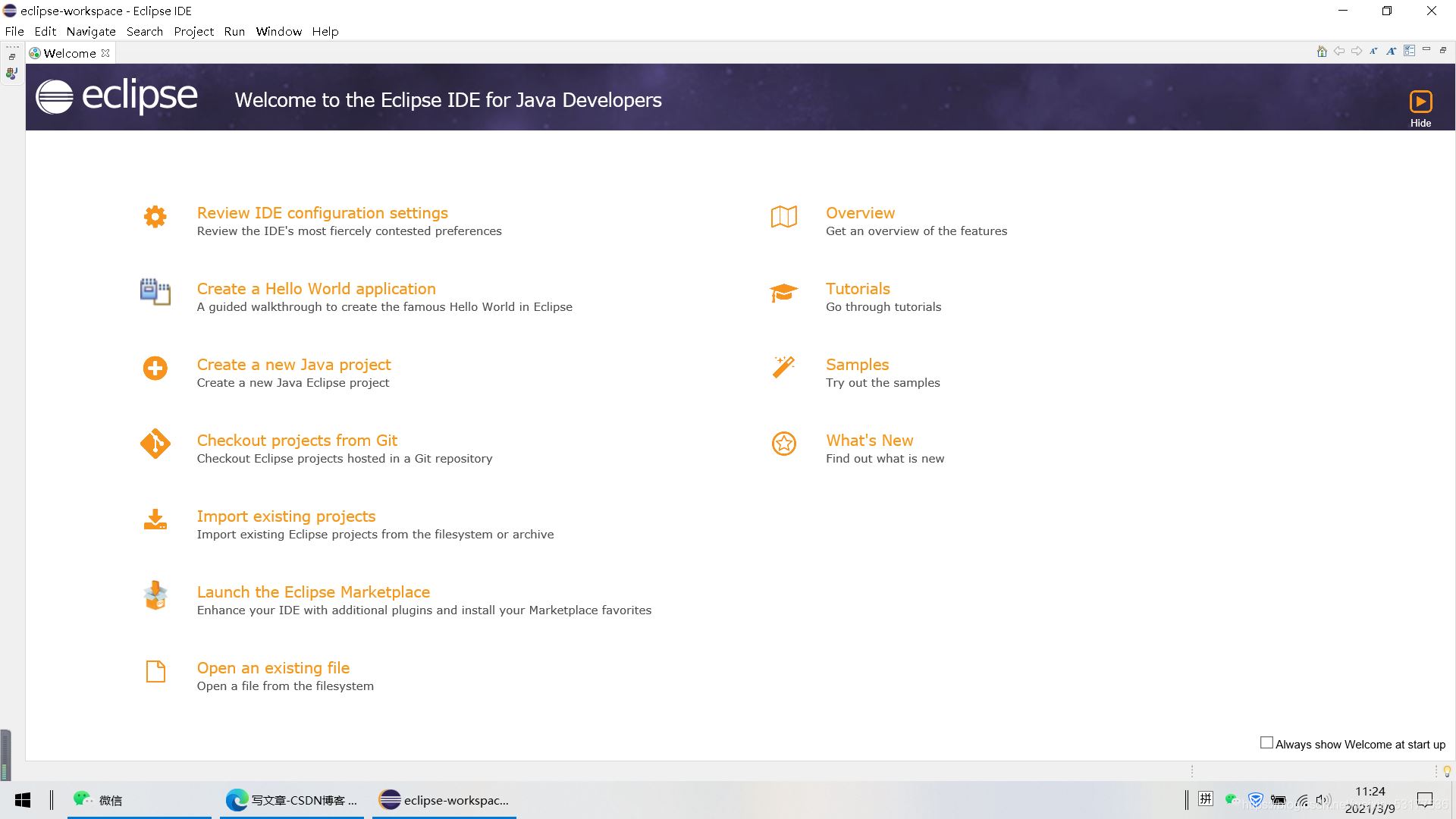Click Launch the Eclipse Marketplace icon
Screen dimensions: 1456x819
point(154,595)
